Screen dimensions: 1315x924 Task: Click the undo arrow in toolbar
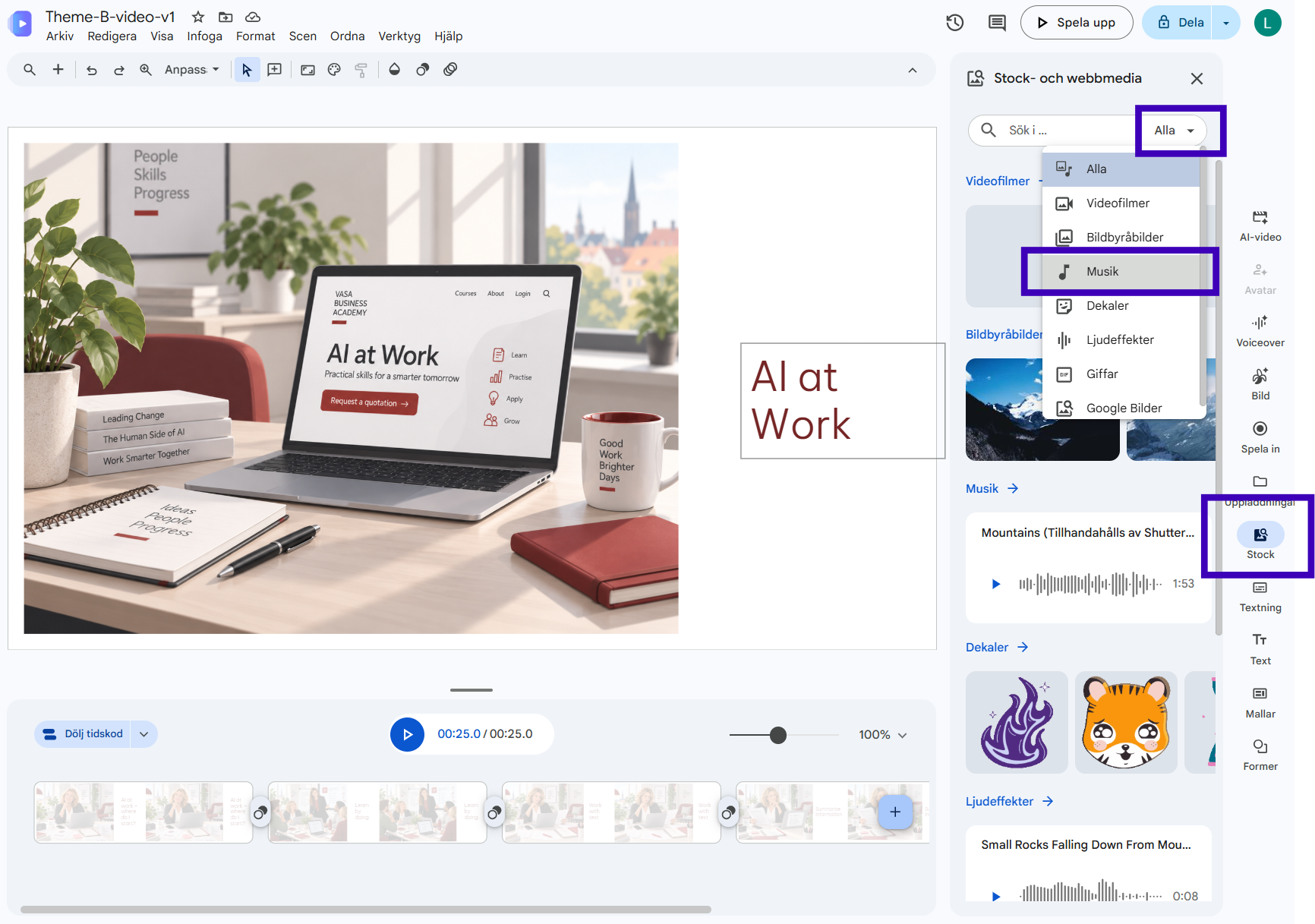coord(92,70)
